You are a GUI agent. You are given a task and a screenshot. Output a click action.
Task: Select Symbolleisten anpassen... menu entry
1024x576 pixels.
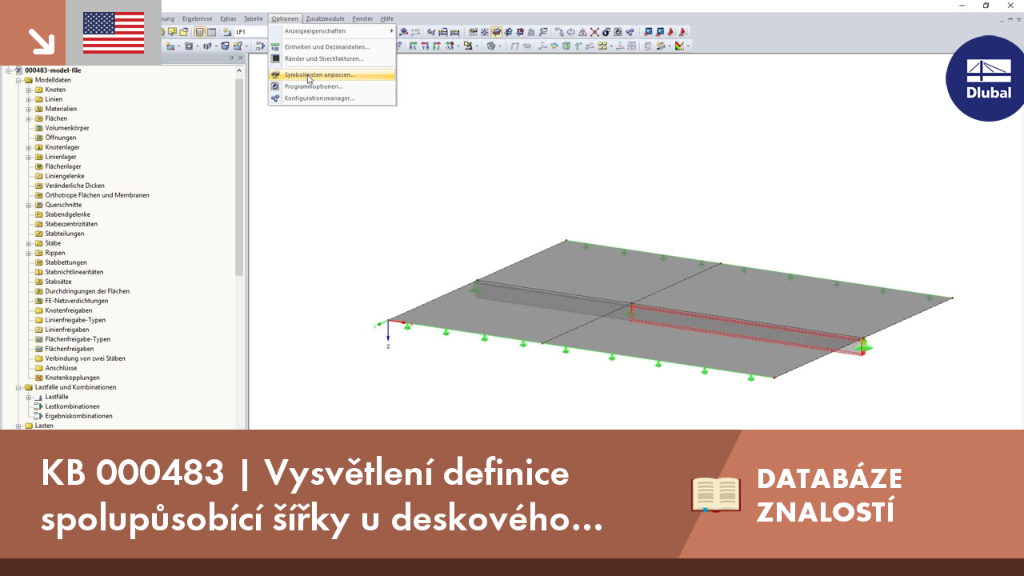tap(332, 75)
